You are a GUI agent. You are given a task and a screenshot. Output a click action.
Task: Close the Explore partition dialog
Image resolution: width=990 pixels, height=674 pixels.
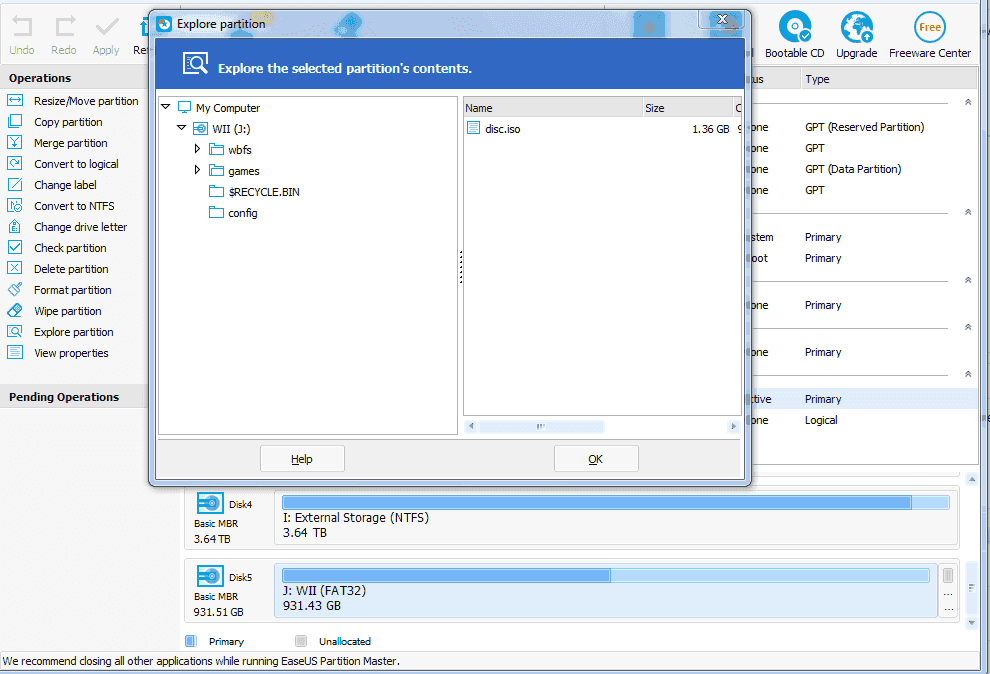(x=722, y=19)
